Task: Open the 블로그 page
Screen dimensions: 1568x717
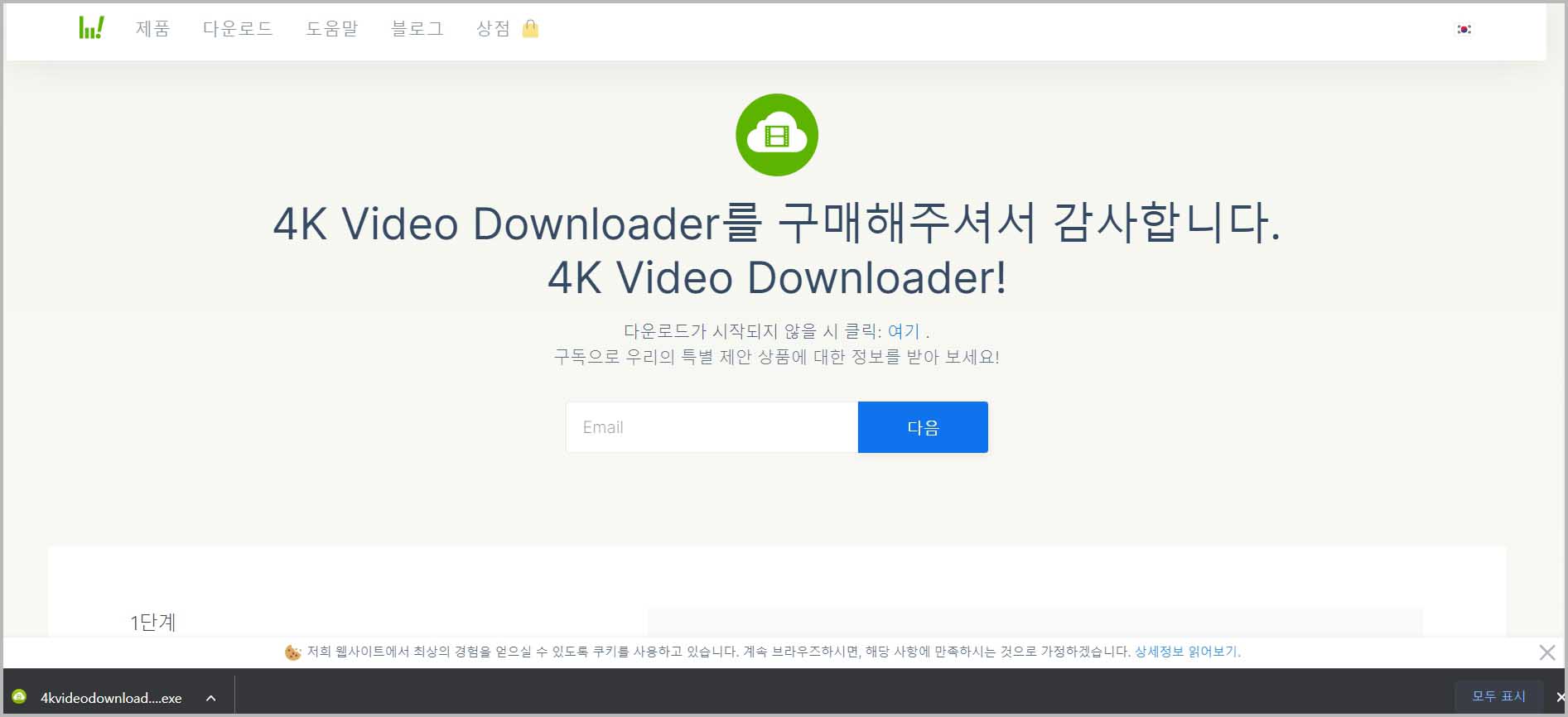Action: [x=417, y=28]
